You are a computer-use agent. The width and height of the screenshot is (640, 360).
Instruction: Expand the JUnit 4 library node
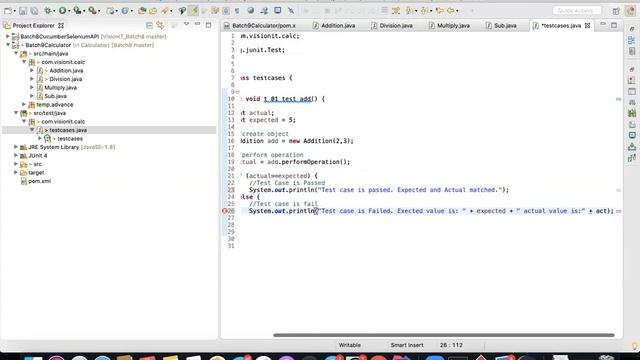pyautogui.click(x=16, y=156)
